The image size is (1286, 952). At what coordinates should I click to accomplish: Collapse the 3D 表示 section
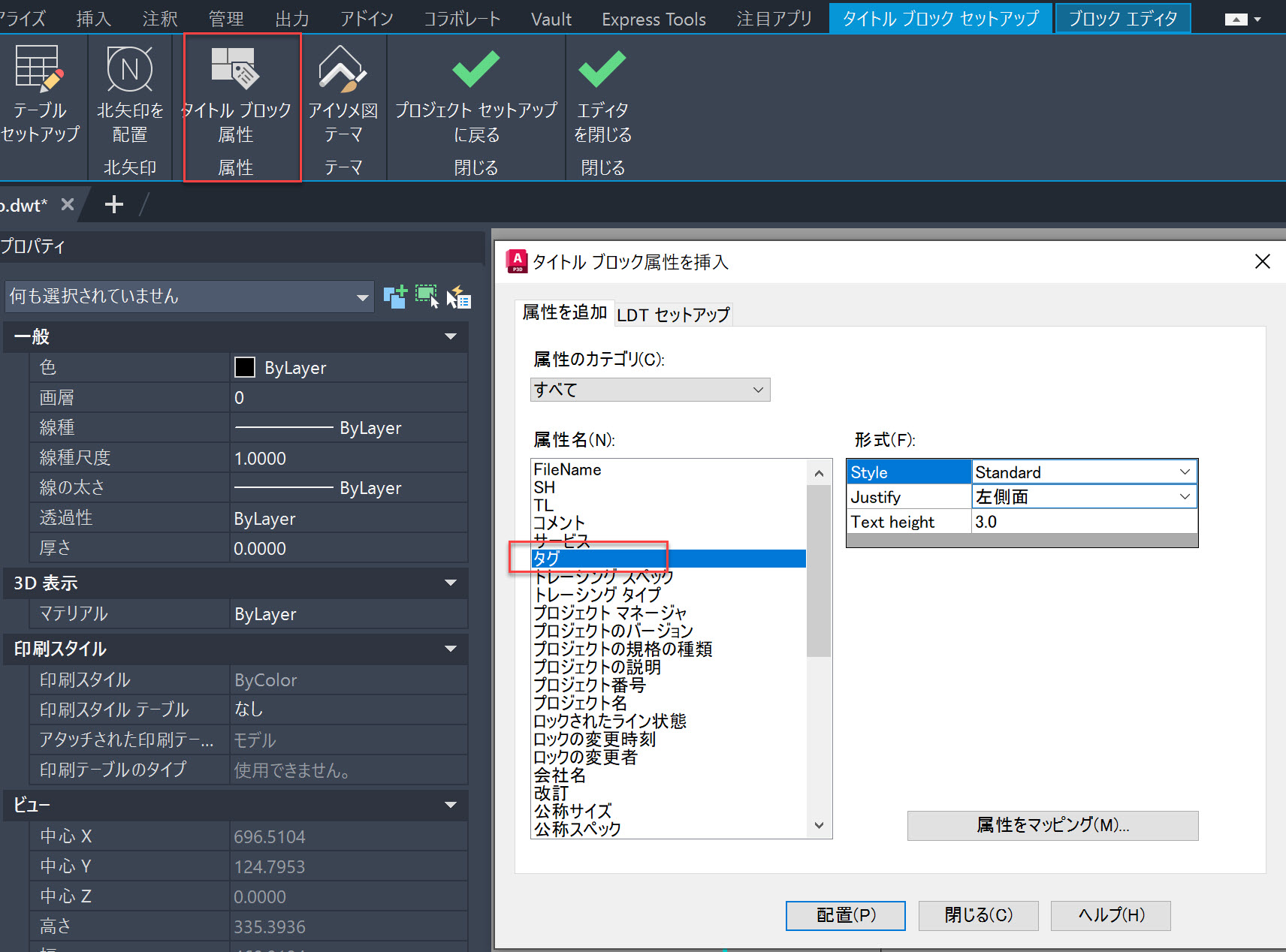pos(451,583)
